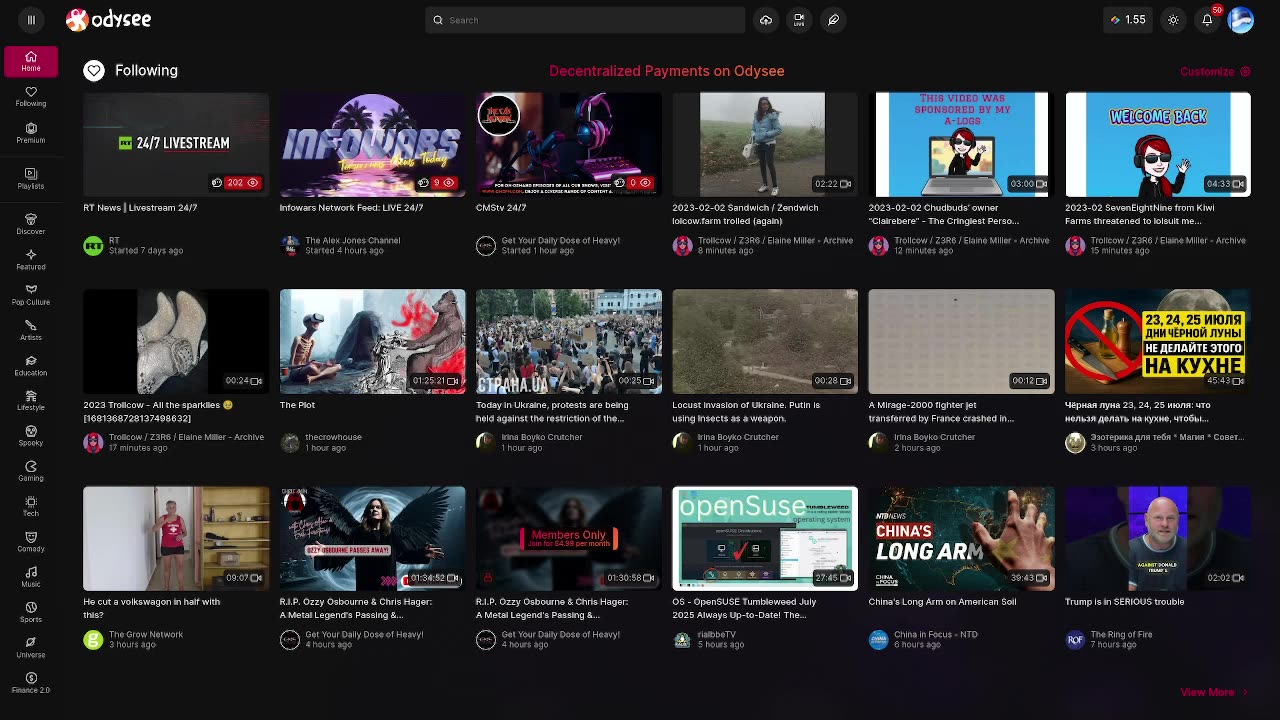Click the Go Live camera icon
Viewport: 1280px width, 720px height.
(x=799, y=20)
